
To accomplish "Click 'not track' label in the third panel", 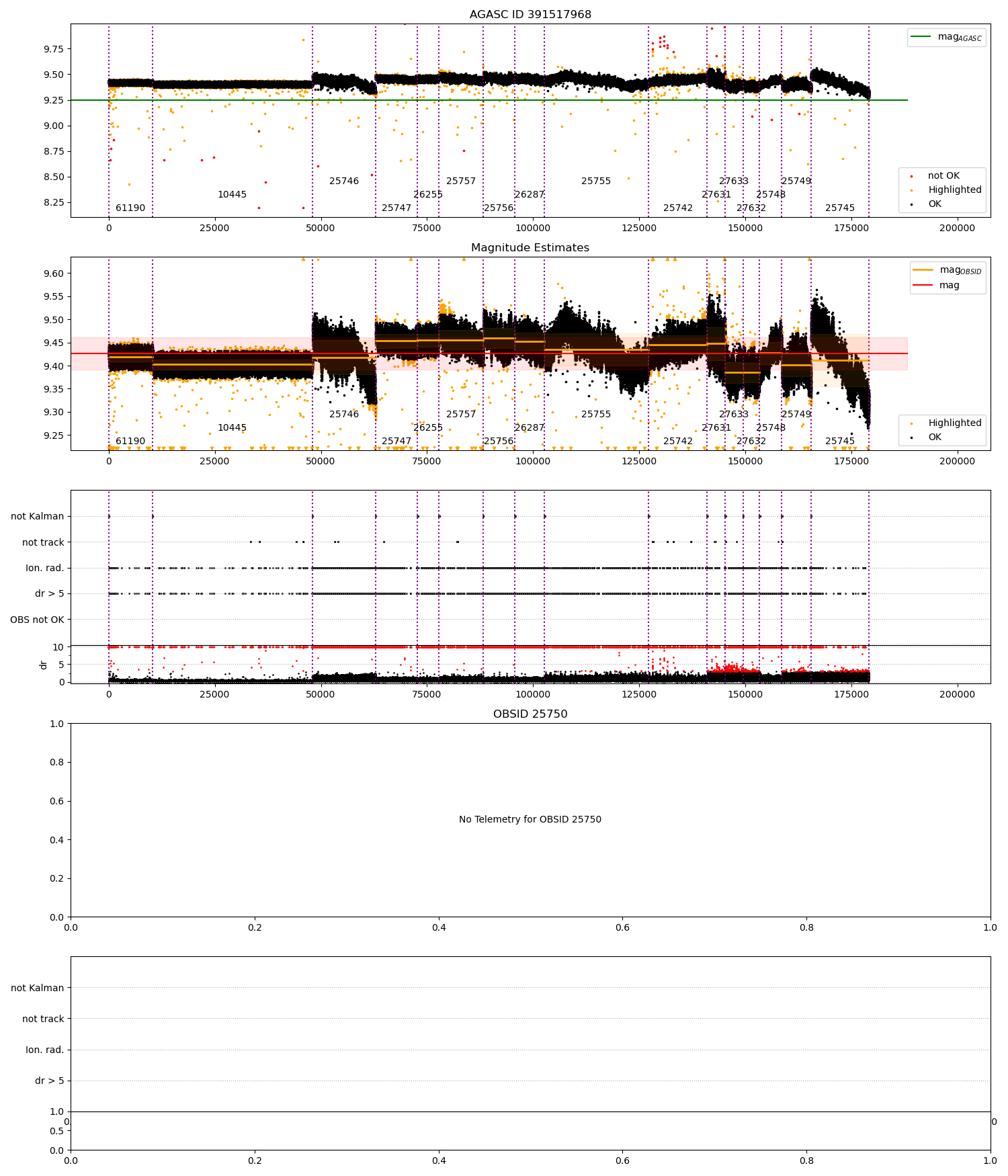I will (43, 542).
